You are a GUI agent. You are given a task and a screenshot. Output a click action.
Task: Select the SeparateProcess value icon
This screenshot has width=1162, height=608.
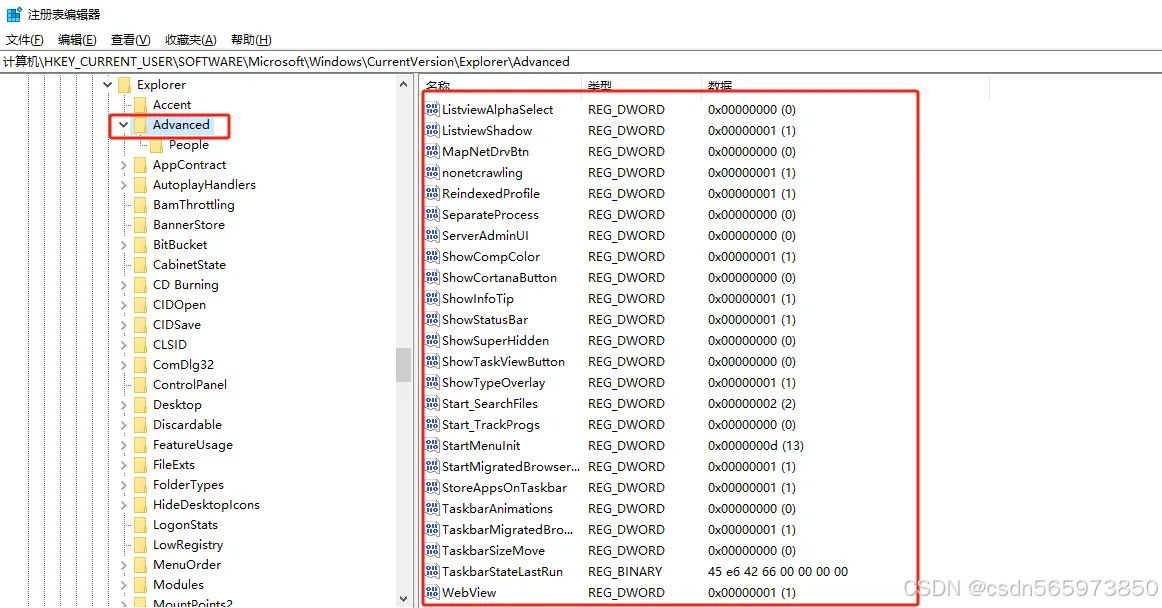(x=433, y=214)
